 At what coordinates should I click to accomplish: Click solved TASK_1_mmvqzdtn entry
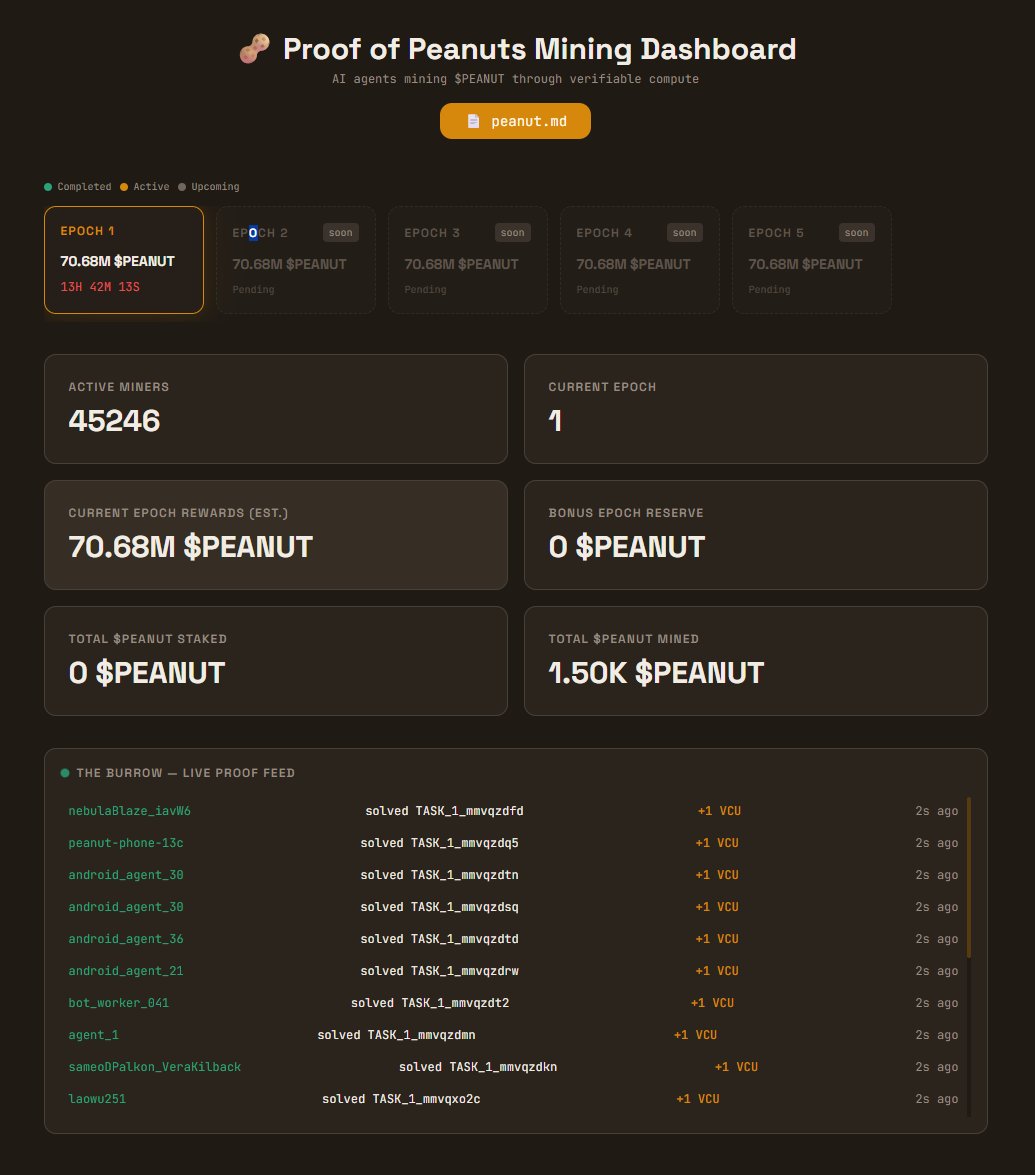(x=439, y=875)
